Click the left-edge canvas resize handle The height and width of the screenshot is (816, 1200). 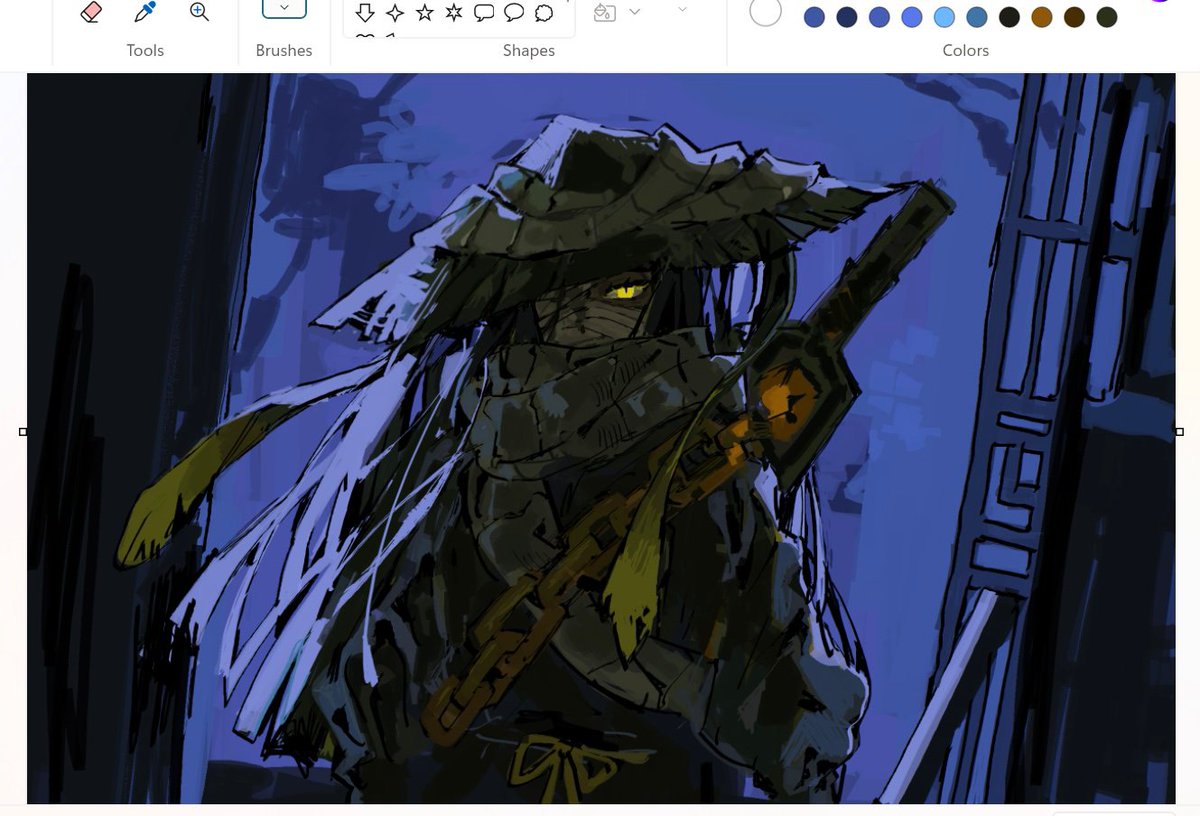pos(23,432)
